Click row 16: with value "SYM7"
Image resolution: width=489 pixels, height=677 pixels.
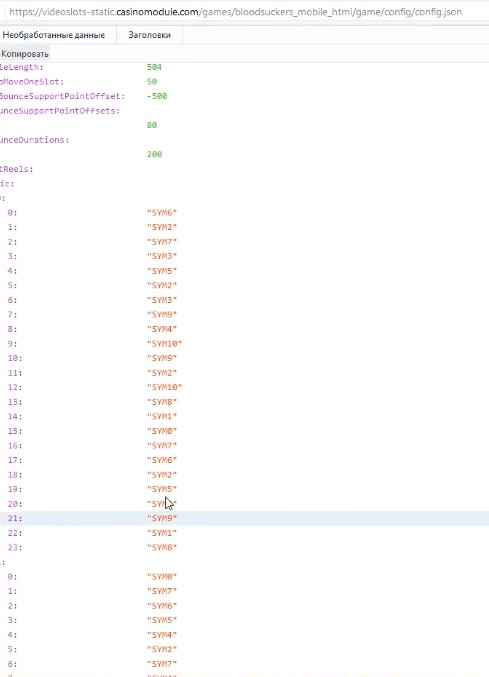click(x=244, y=446)
